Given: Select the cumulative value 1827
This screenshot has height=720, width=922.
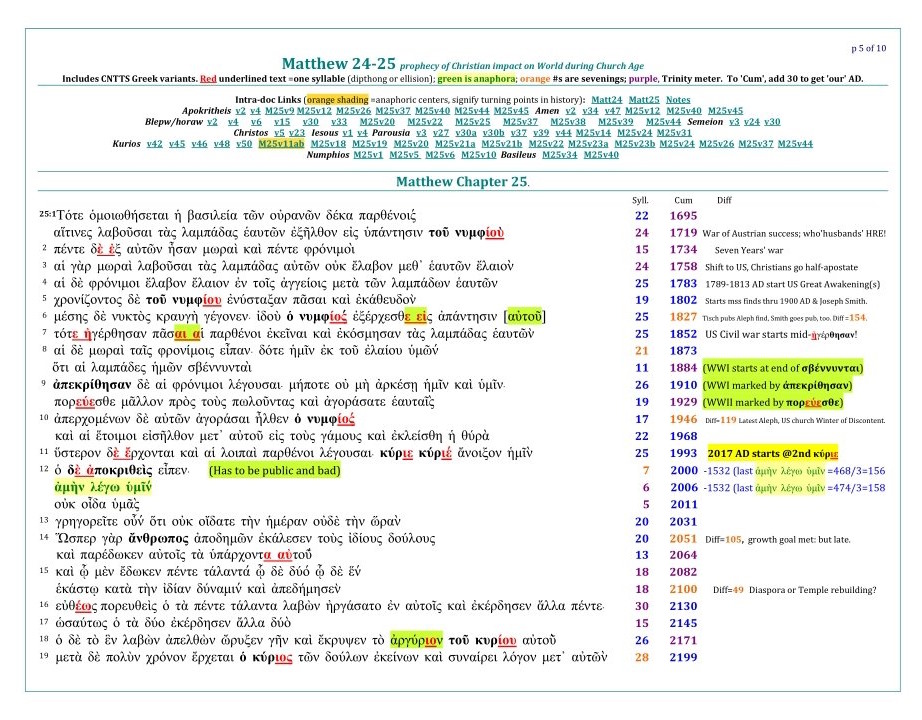Looking at the screenshot, I should (683, 317).
